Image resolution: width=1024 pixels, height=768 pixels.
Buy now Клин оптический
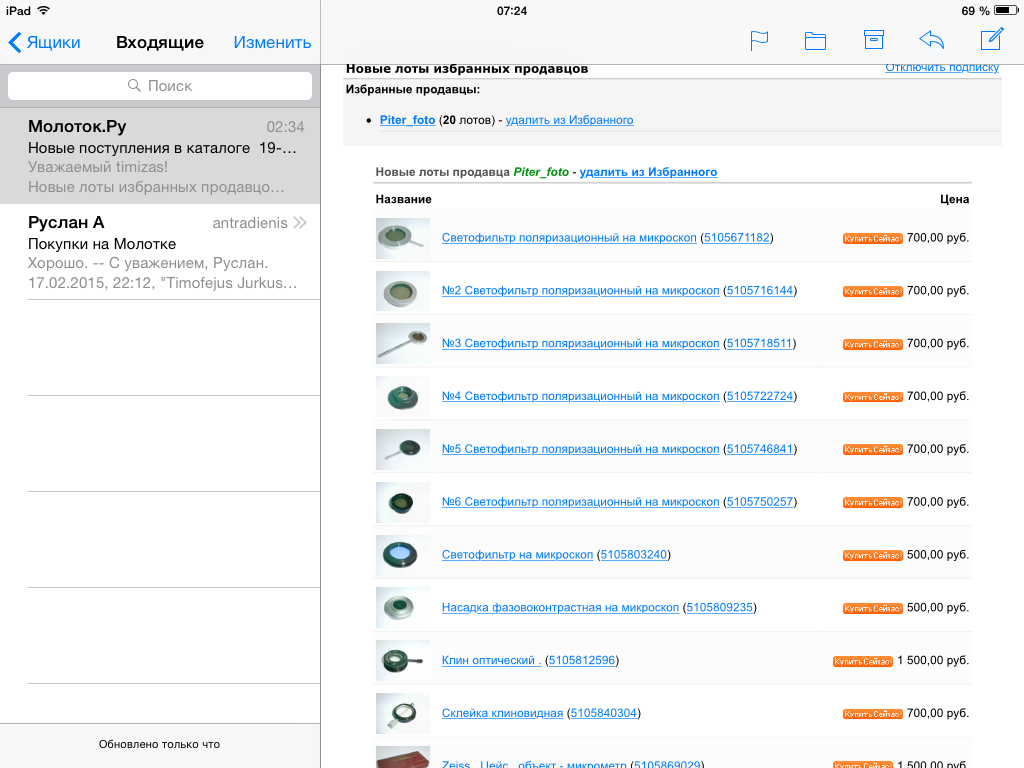coord(863,662)
